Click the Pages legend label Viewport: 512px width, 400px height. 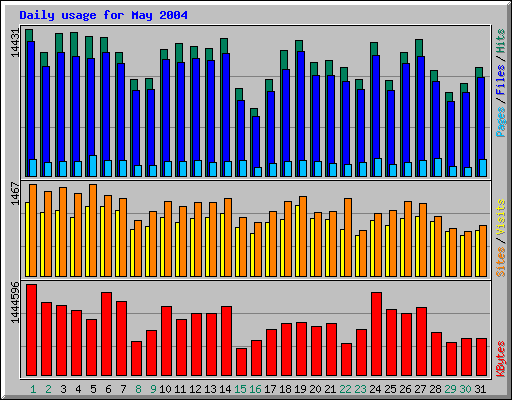[501, 122]
